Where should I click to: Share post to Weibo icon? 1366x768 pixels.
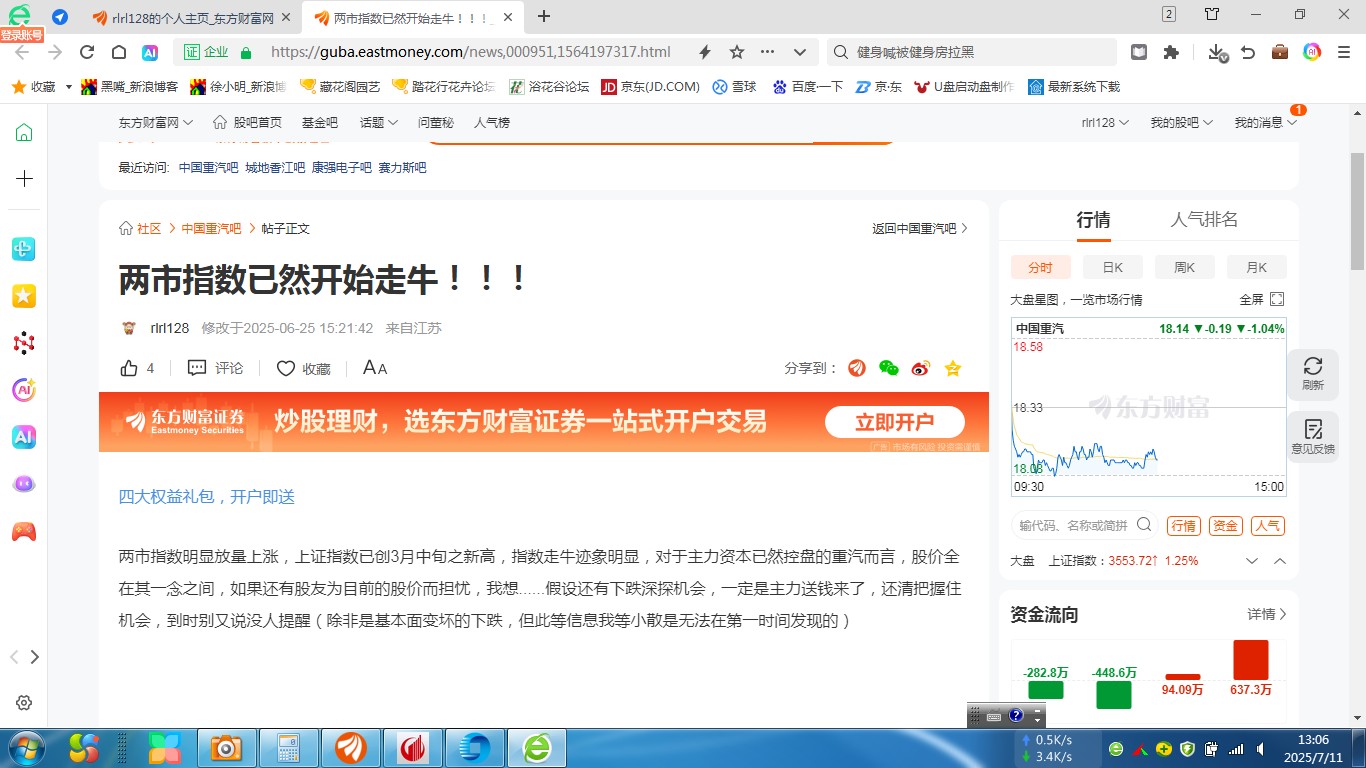921,368
